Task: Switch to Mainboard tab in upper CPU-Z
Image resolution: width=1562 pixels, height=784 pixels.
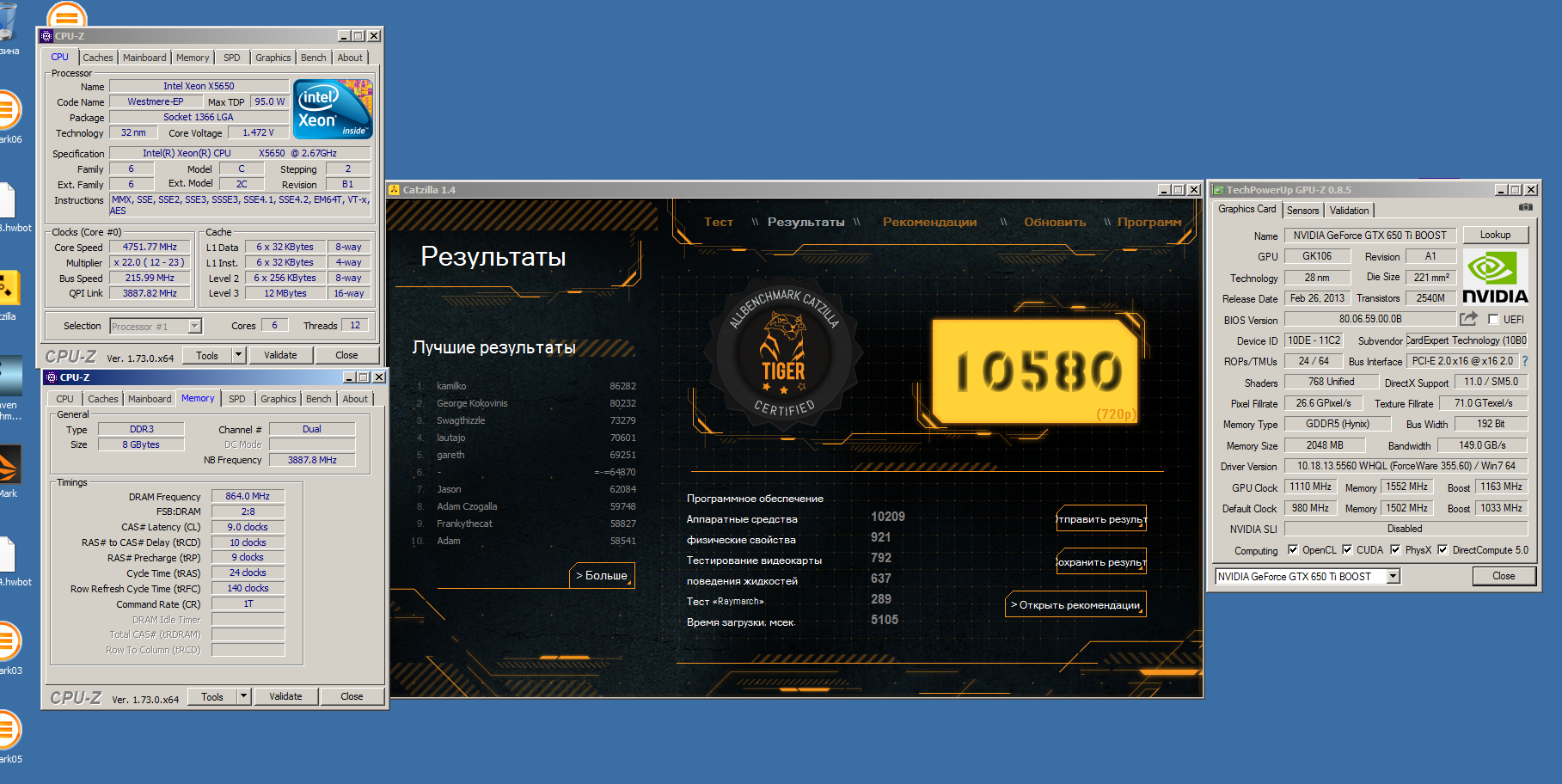Action: click(144, 58)
